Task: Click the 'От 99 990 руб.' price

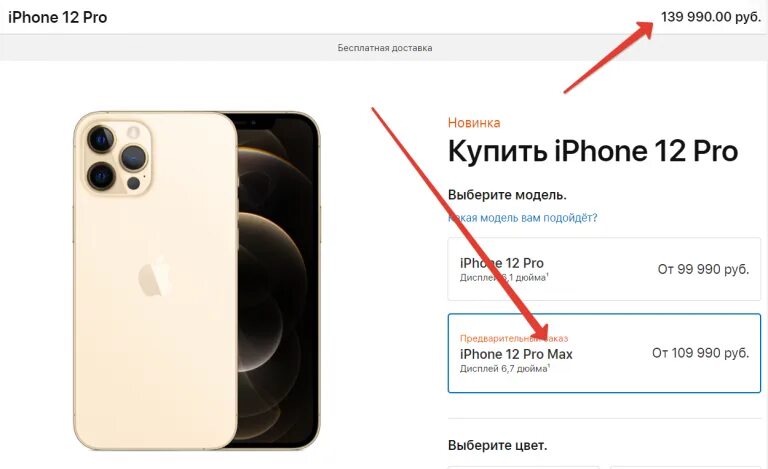Action: pyautogui.click(x=703, y=269)
